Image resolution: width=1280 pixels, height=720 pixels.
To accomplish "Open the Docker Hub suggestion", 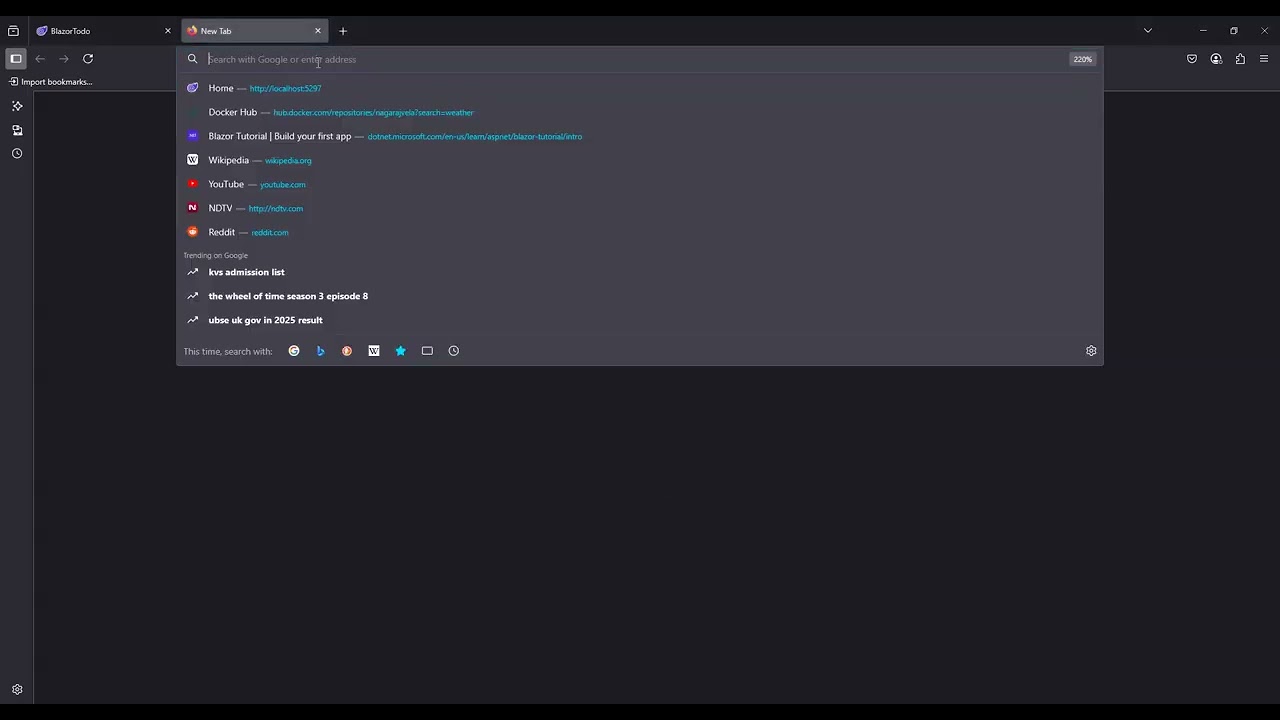I will click(x=640, y=112).
